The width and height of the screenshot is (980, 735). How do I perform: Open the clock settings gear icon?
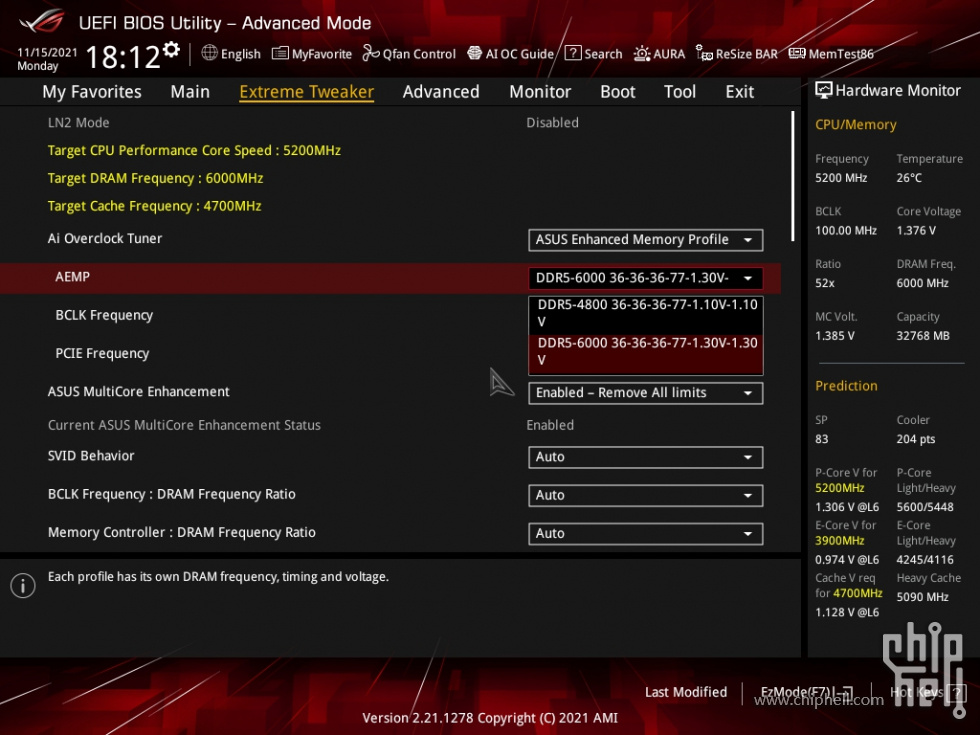pos(171,49)
